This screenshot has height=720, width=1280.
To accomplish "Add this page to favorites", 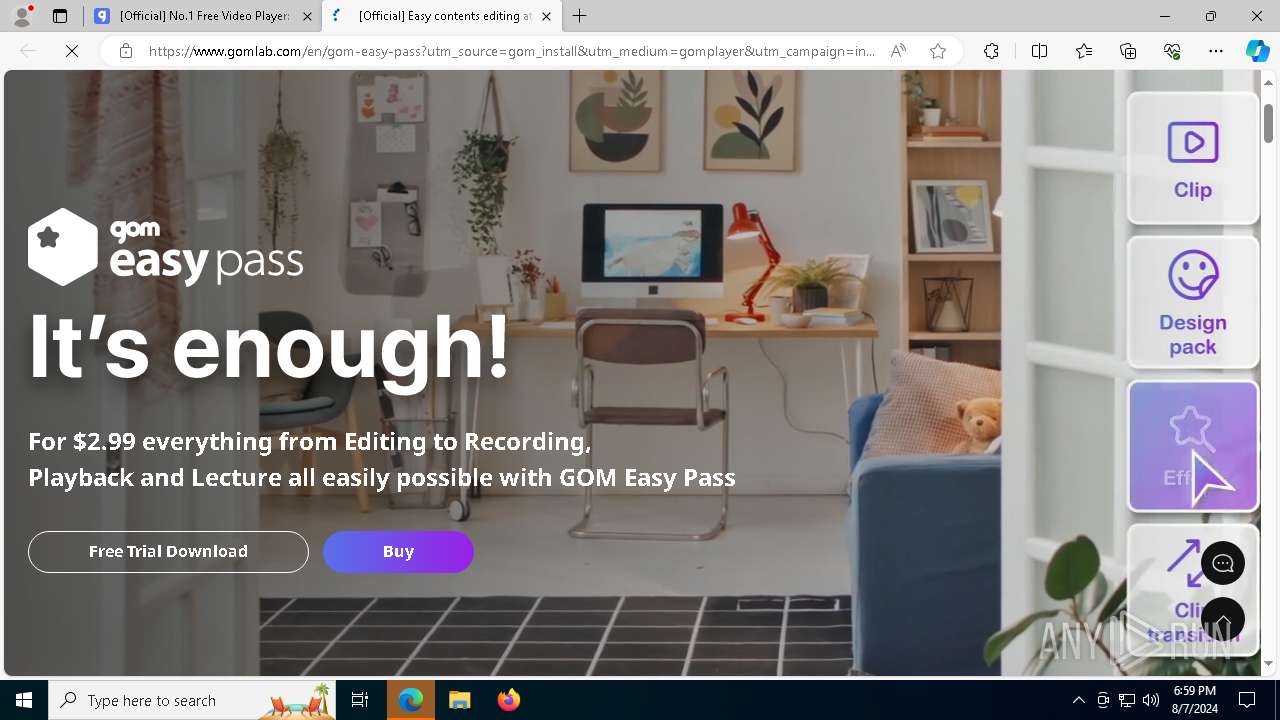I will coord(938,51).
